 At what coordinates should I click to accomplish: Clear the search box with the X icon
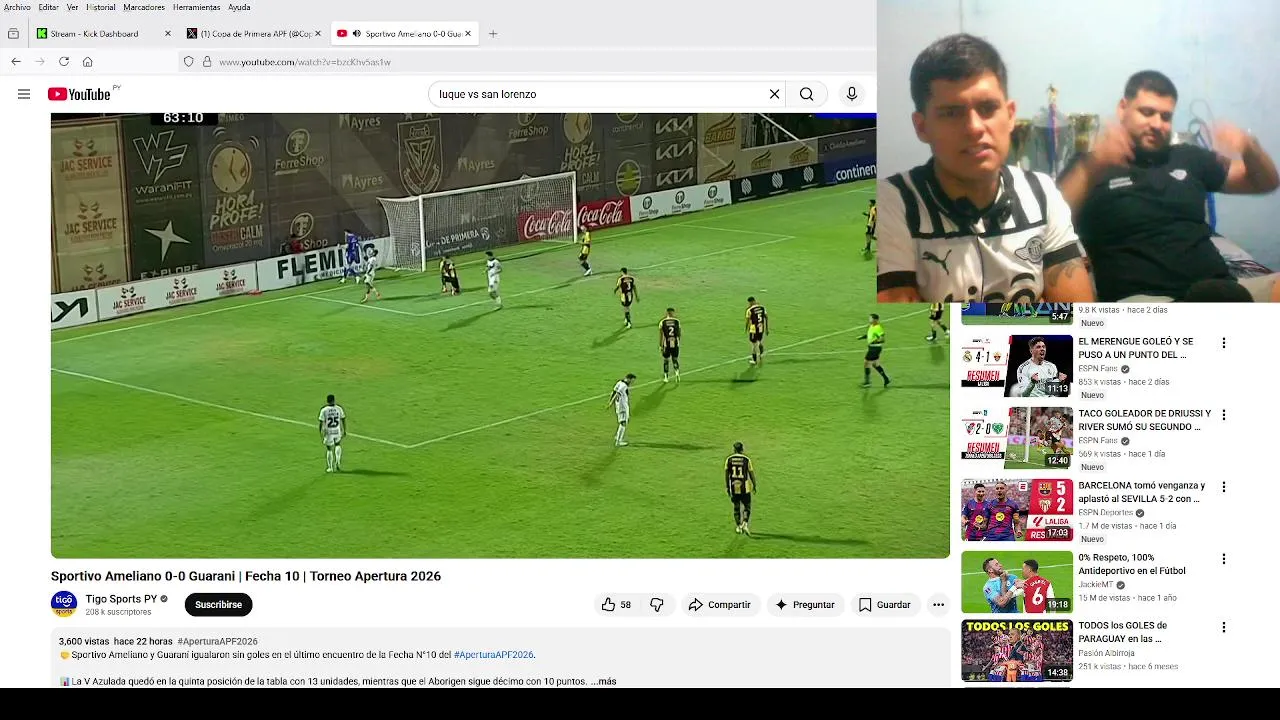774,94
